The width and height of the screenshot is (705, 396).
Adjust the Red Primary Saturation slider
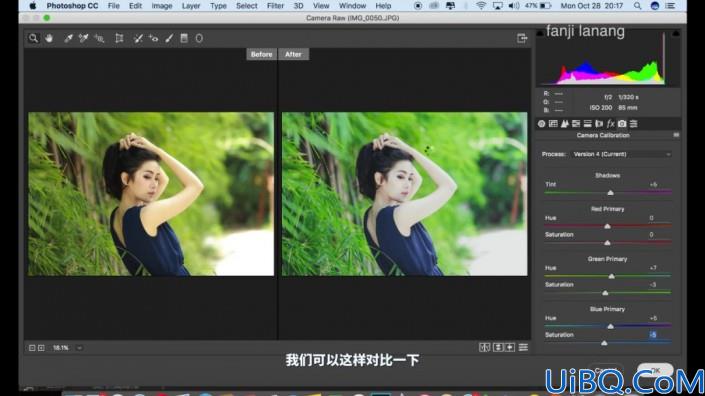[x=607, y=243]
